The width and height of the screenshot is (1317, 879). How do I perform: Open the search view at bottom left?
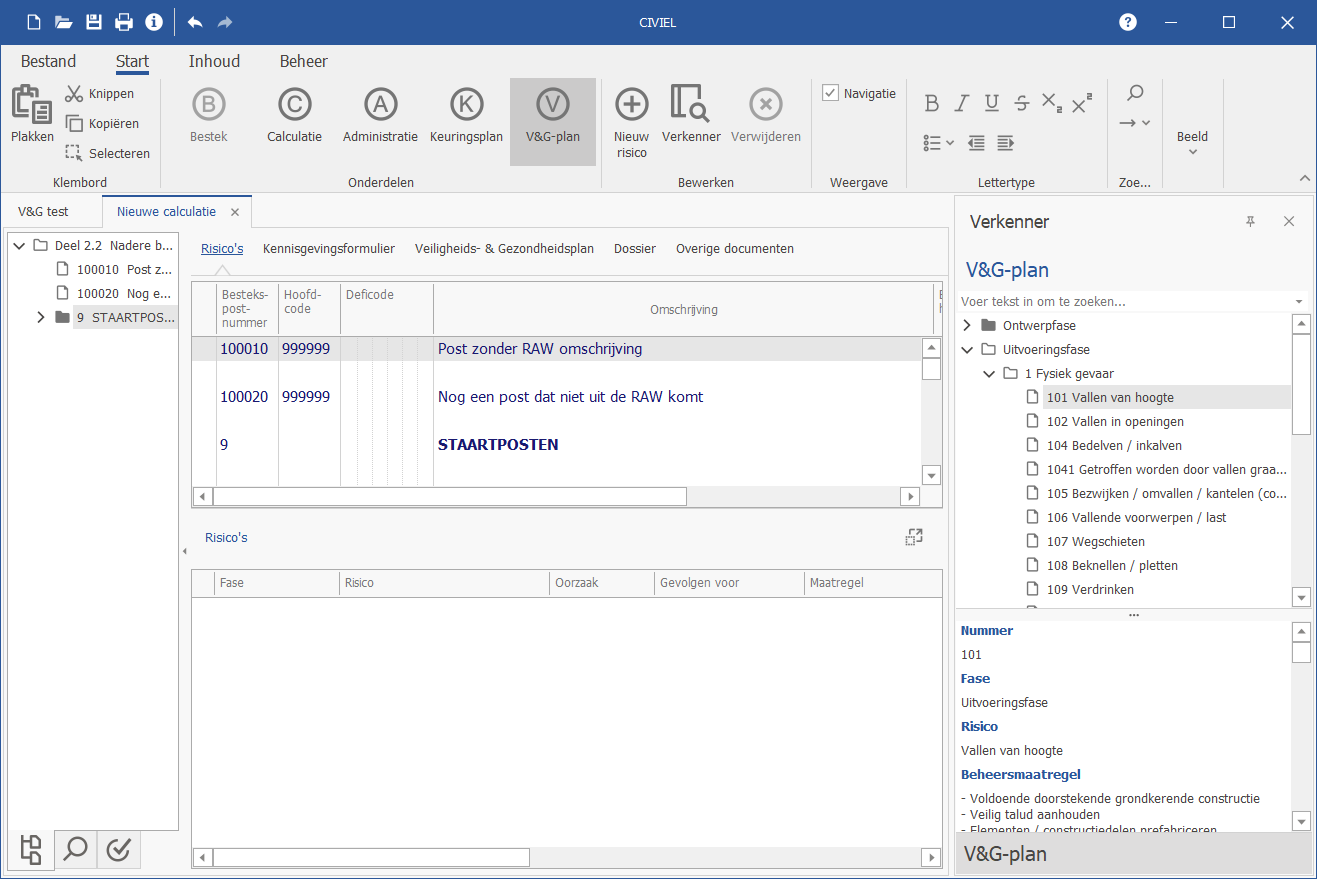click(75, 850)
